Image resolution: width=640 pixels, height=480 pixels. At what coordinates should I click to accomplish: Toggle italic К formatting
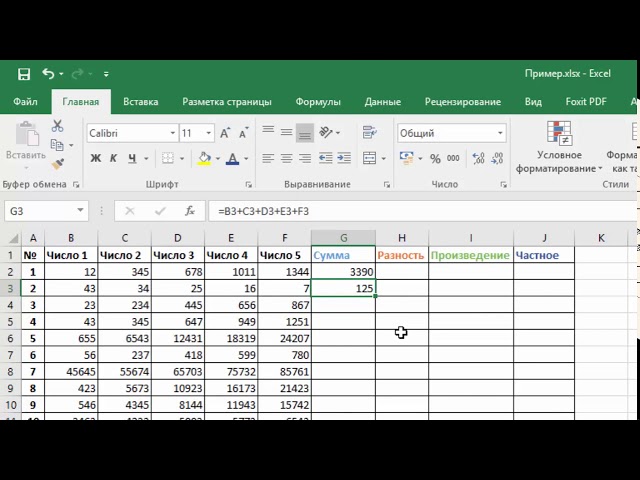tap(113, 159)
